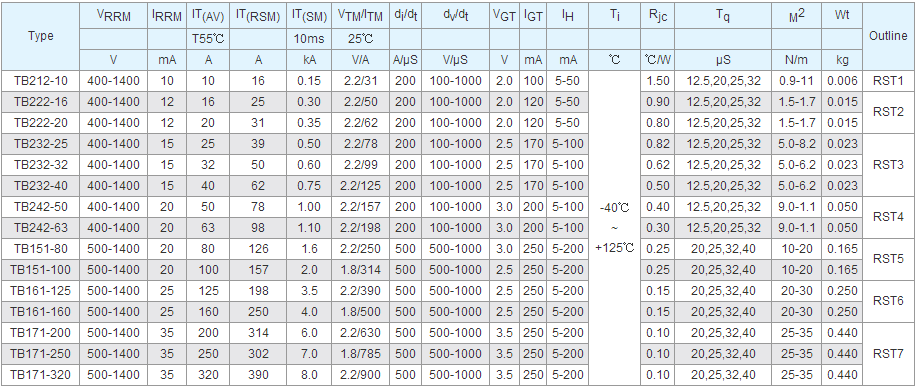Select the RST4 outline cell
The width and height of the screenshot is (916, 387).
[888, 217]
